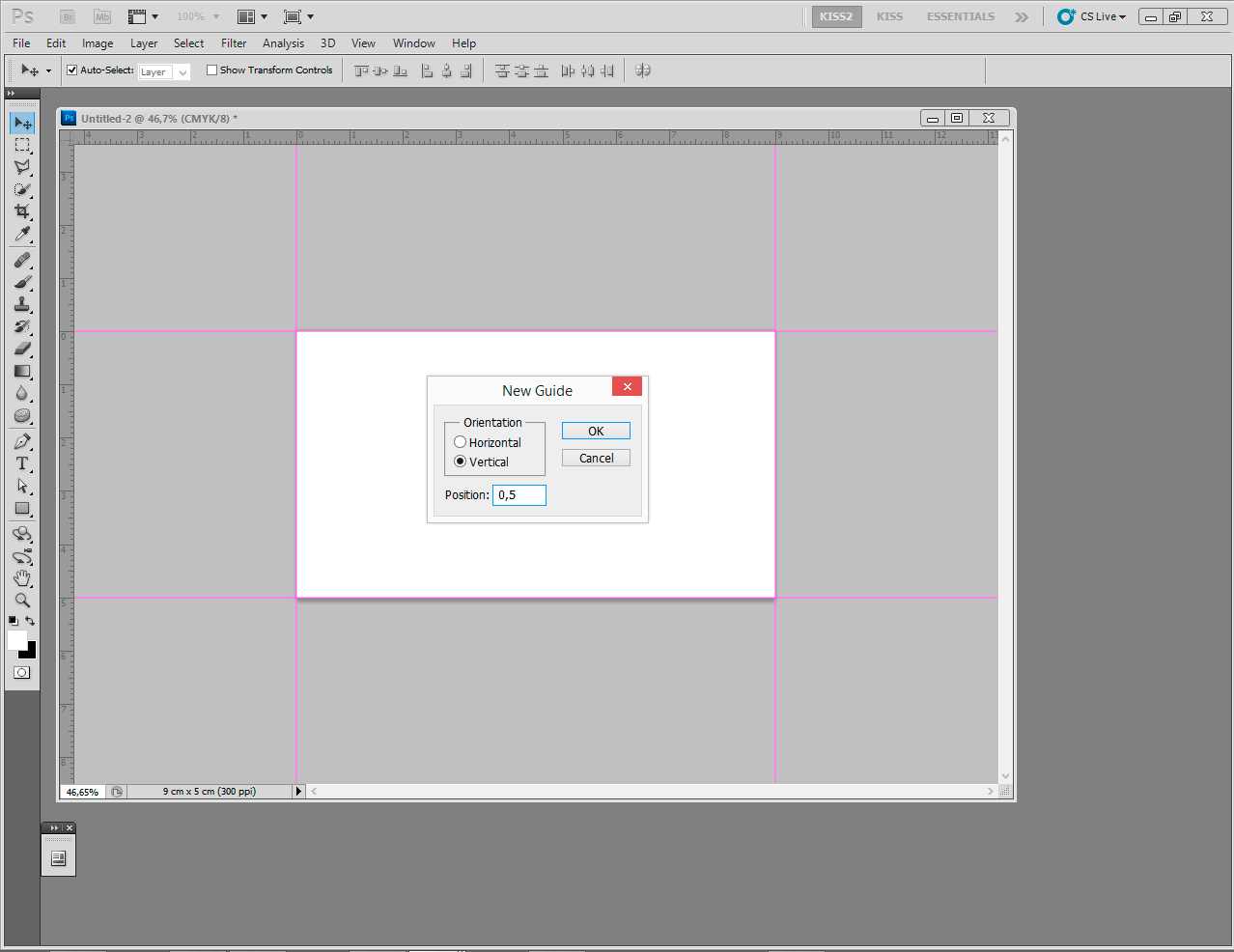Click the background color swatch
Viewport: 1234px width, 952px height.
(x=31, y=653)
